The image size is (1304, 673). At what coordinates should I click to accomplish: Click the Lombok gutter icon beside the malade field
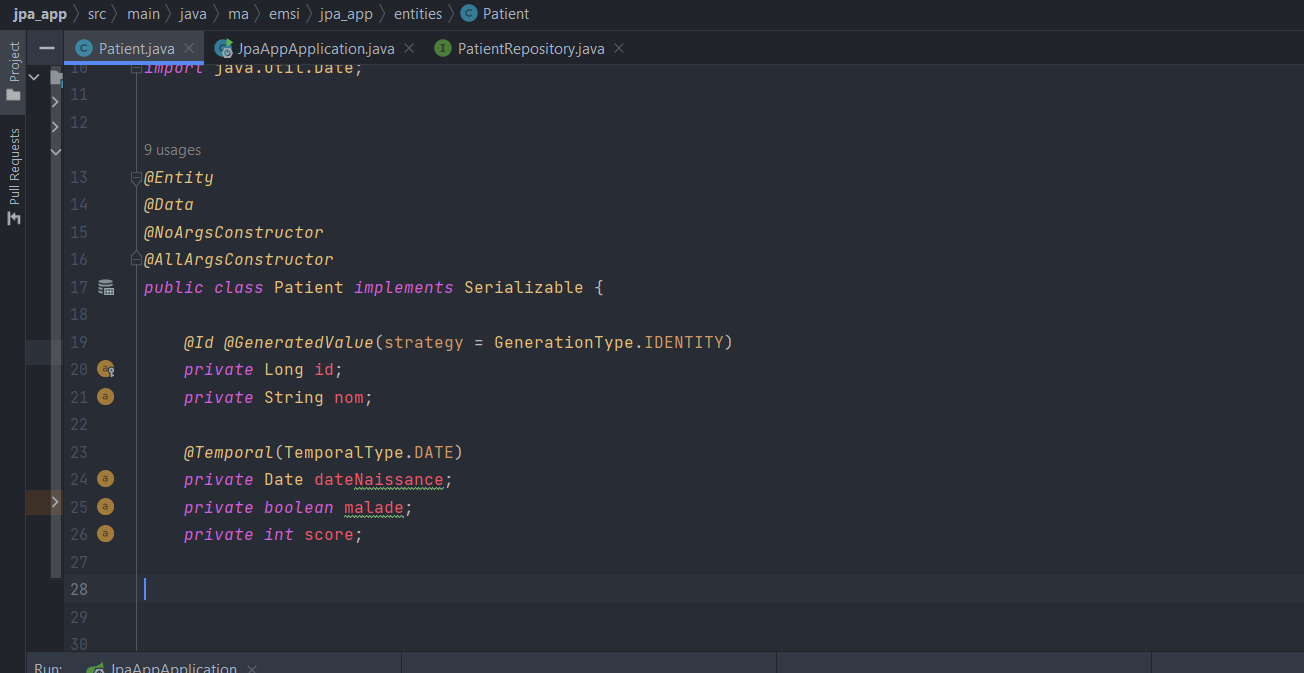106,506
